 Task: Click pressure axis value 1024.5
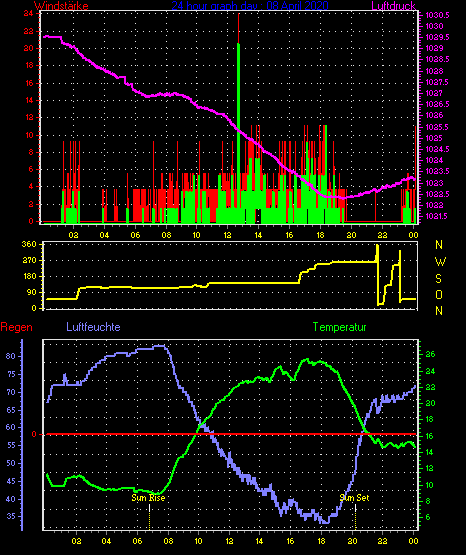(x=437, y=149)
